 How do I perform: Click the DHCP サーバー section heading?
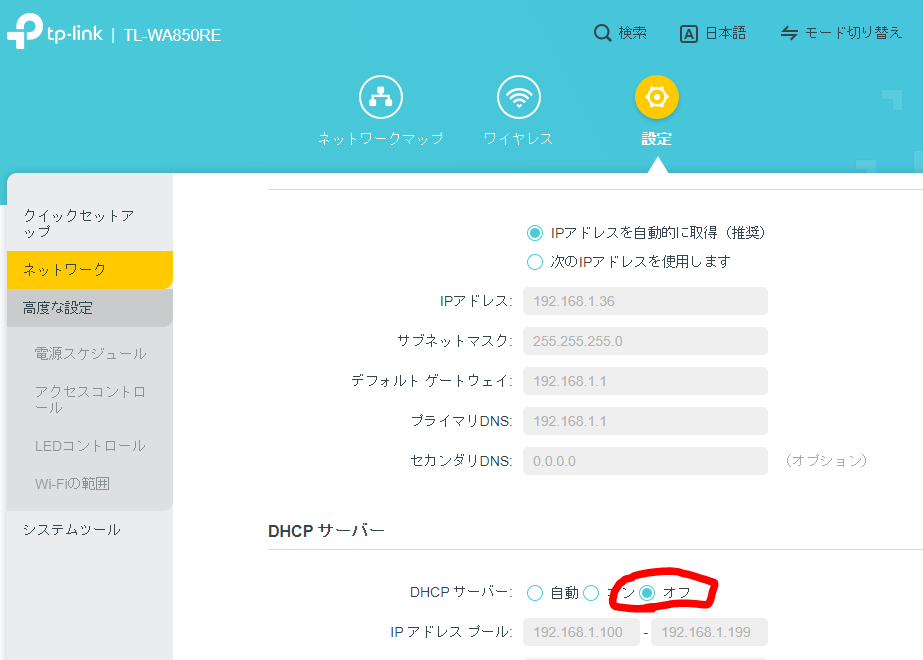coord(326,531)
